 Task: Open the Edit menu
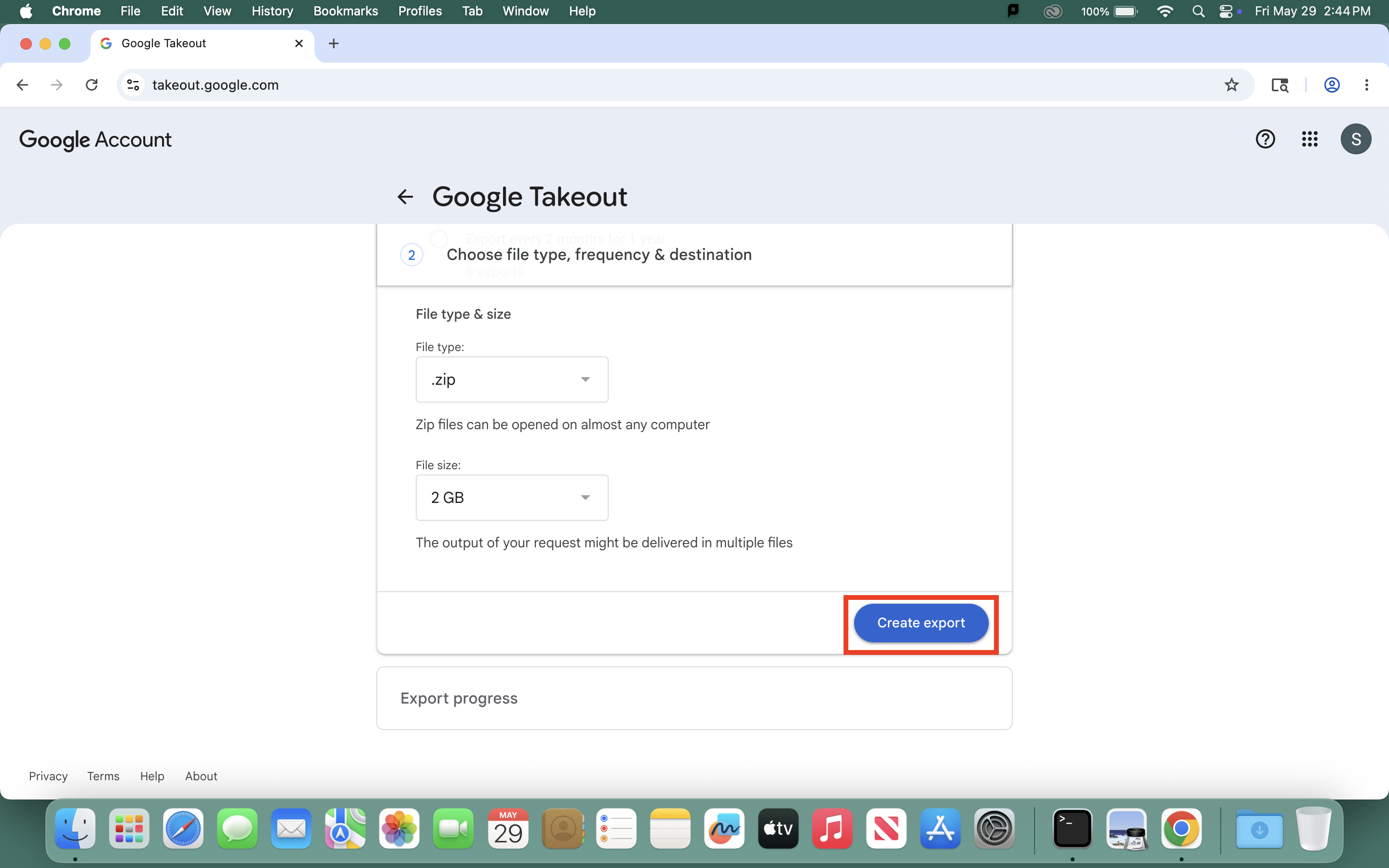coord(172,12)
